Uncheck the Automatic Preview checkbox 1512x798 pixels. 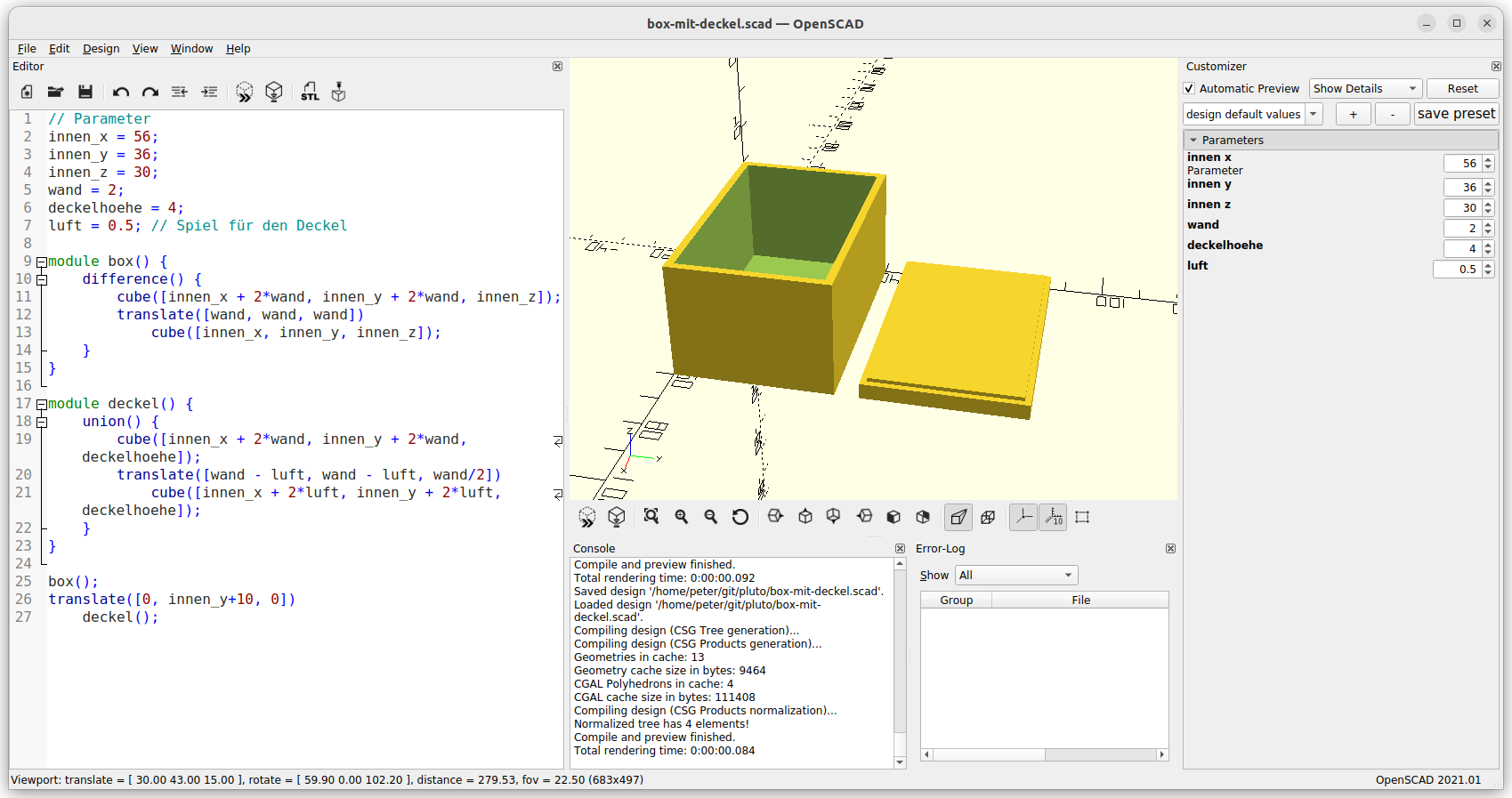(x=1190, y=89)
